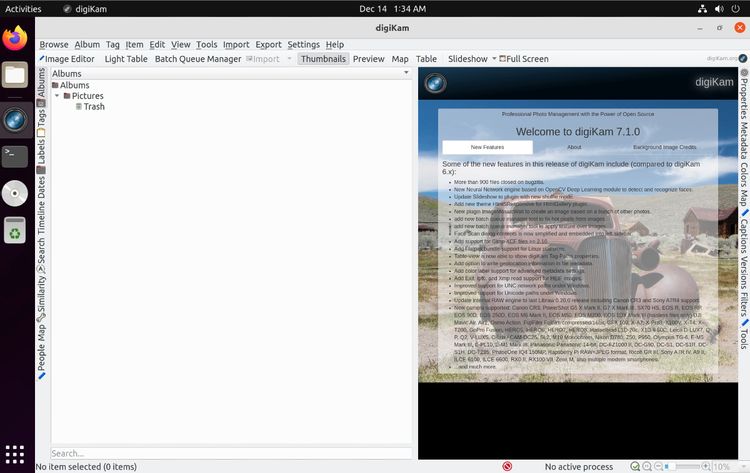Open the Slideshow dropdown arrow
Image resolution: width=750 pixels, height=473 pixels.
(x=494, y=58)
